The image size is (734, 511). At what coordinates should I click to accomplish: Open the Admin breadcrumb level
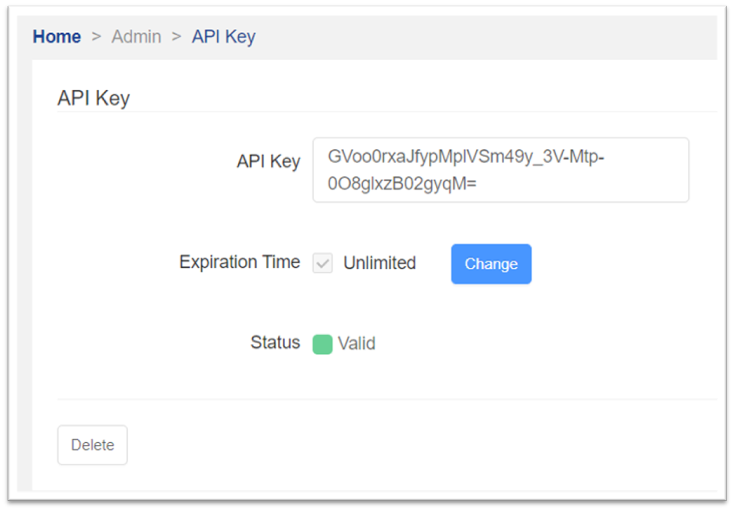136,37
